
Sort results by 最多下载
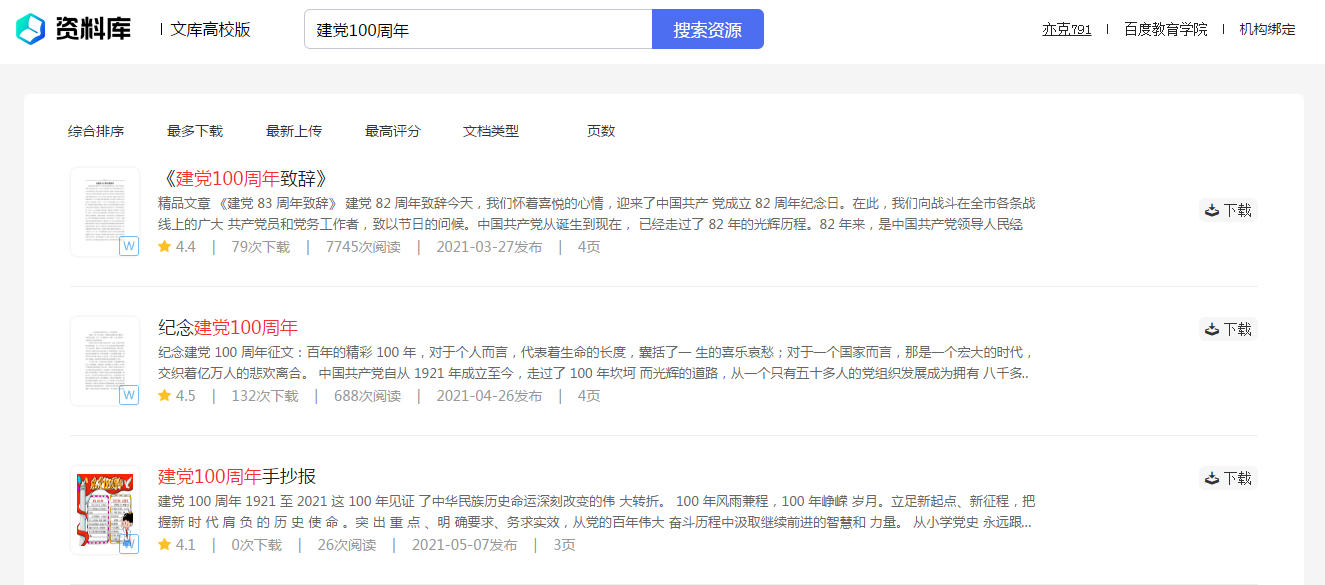click(195, 131)
